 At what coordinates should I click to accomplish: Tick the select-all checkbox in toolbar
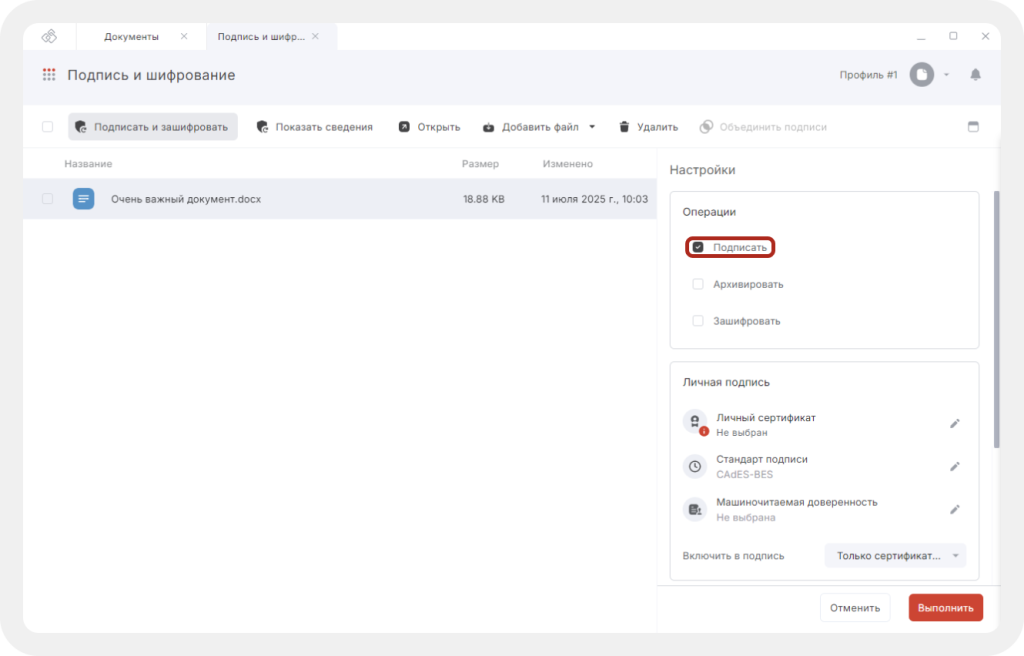(47, 127)
